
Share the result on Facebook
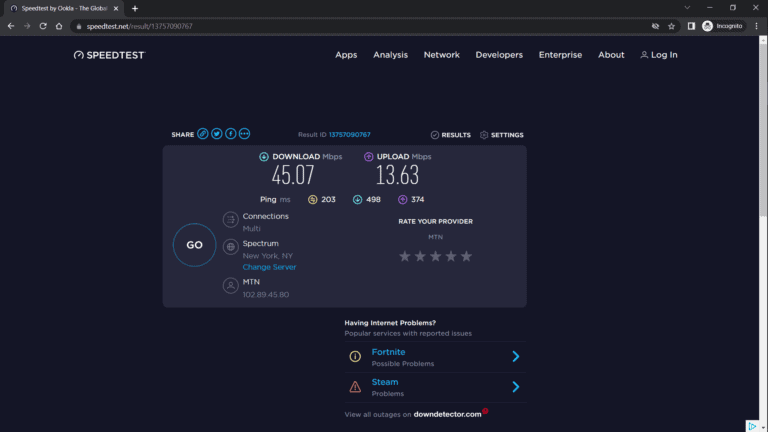pos(231,134)
